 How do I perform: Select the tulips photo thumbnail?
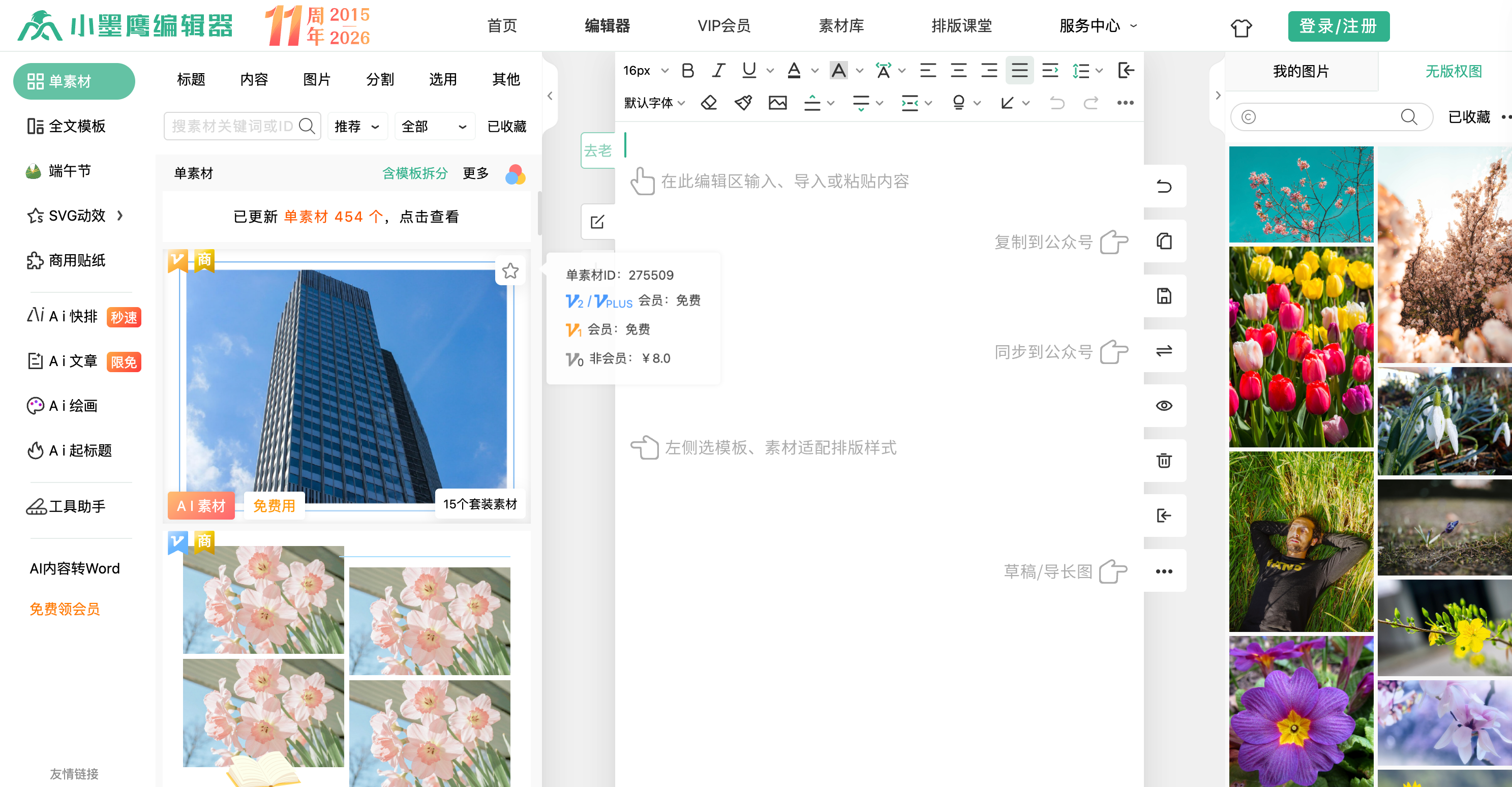(x=1301, y=346)
